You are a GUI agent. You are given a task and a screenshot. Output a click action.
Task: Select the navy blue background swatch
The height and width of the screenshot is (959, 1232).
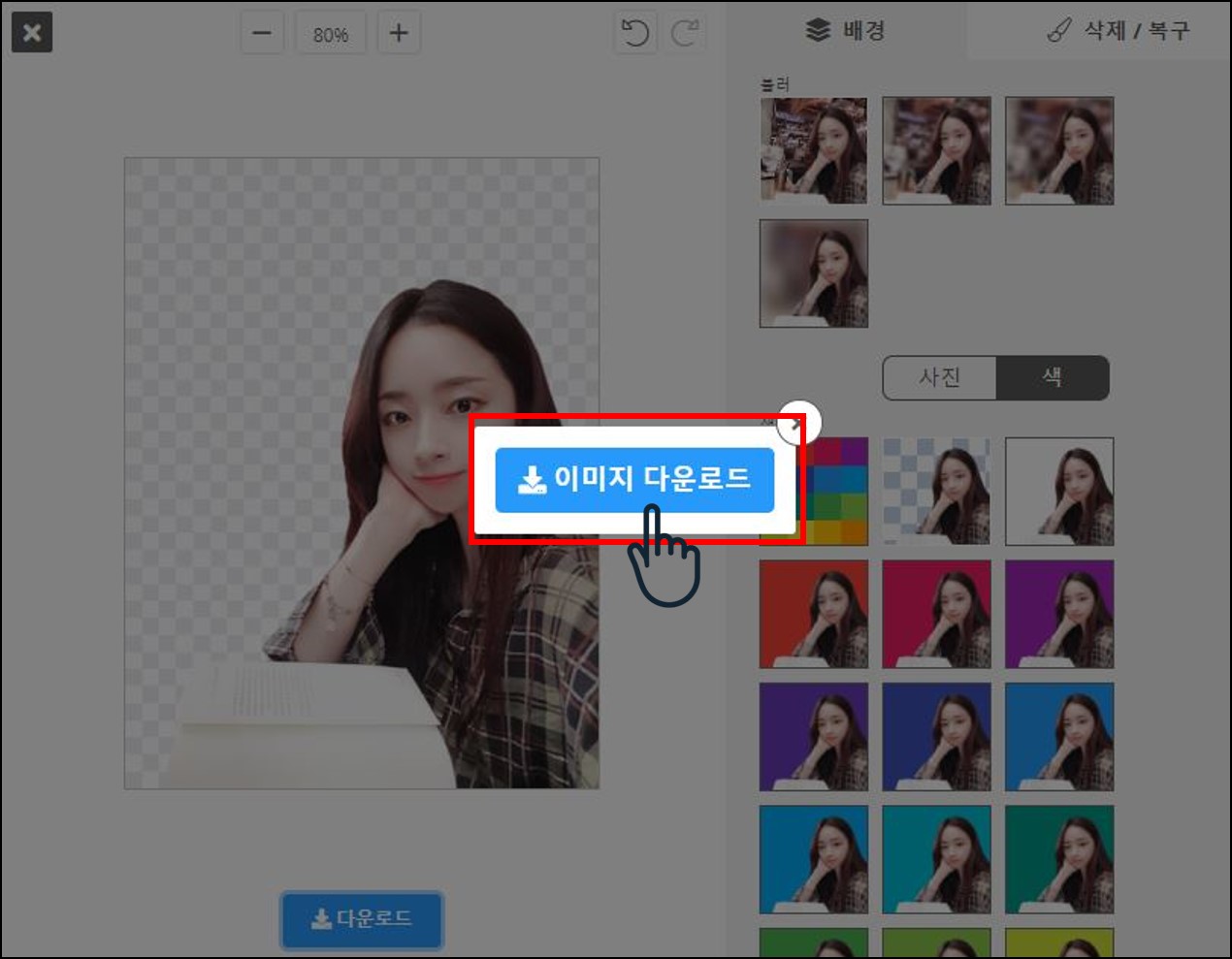click(x=936, y=737)
